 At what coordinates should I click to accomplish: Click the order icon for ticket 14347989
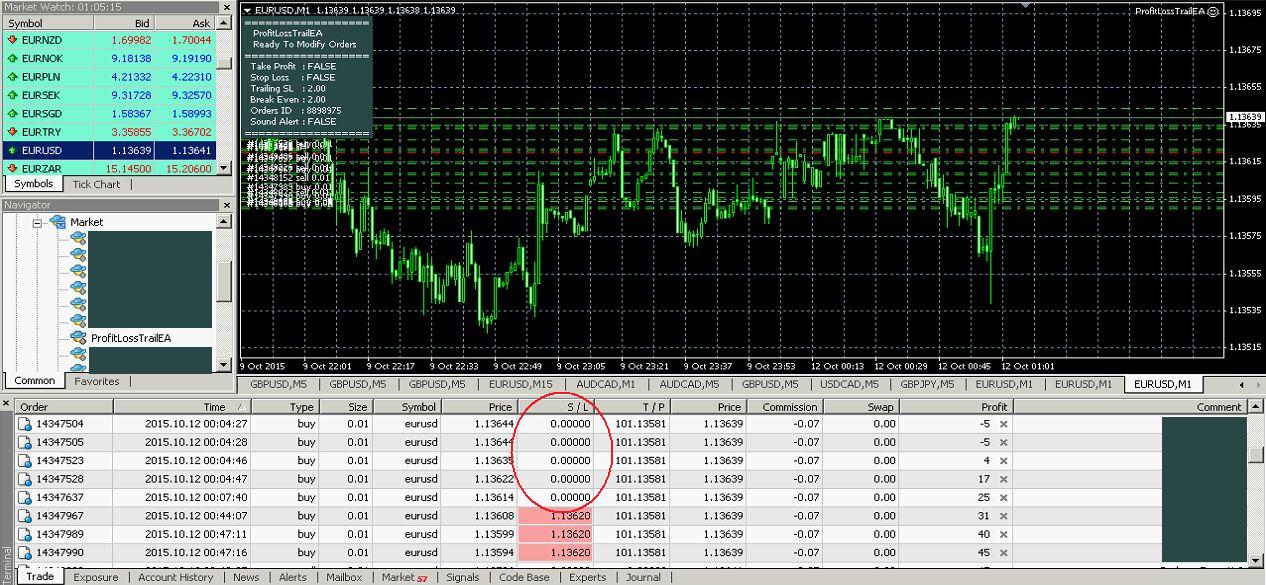[25, 534]
